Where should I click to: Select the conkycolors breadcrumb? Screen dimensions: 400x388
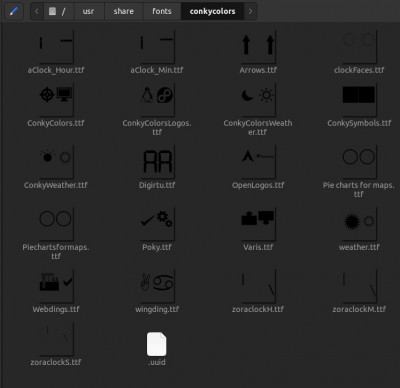click(x=212, y=11)
